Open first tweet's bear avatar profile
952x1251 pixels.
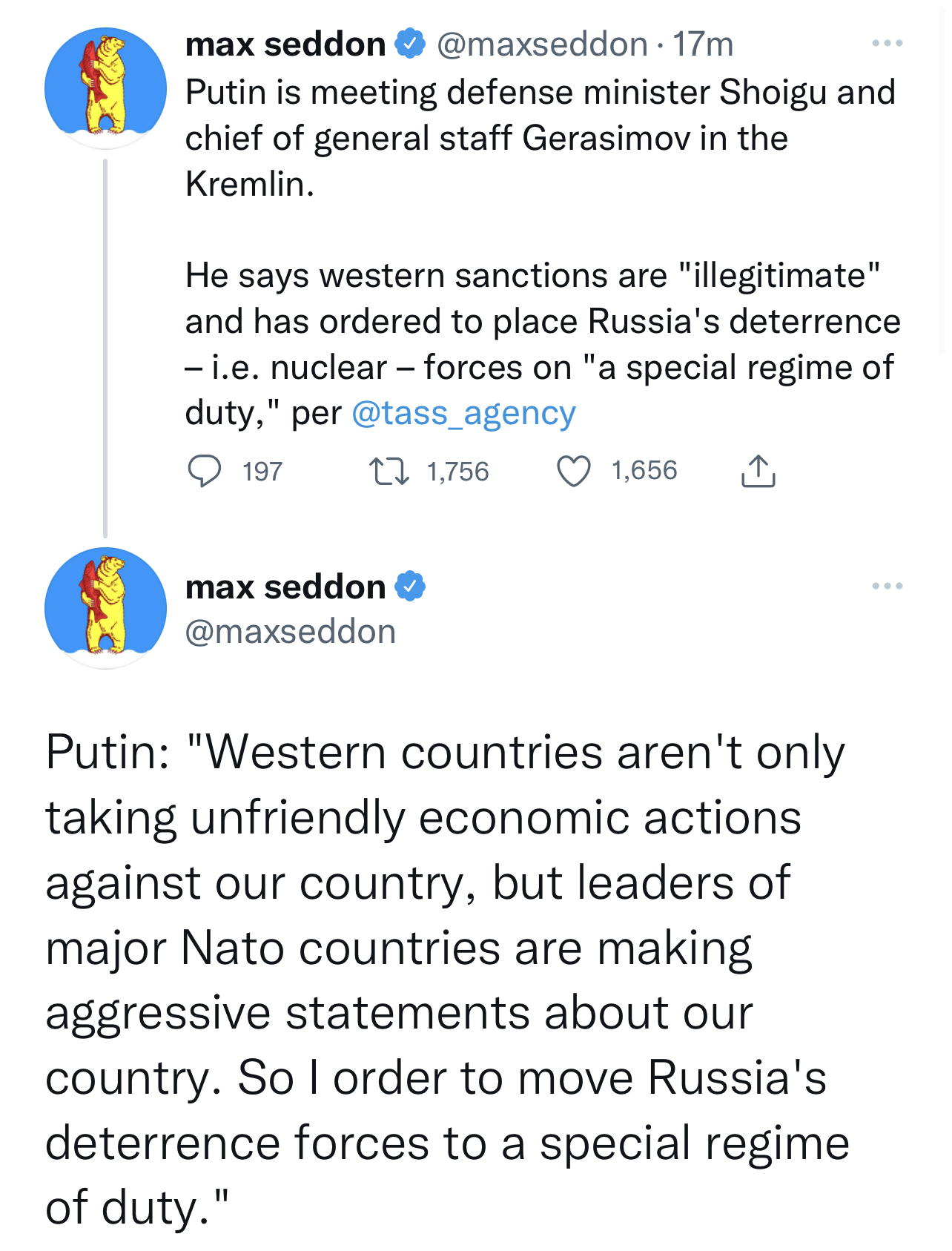105,88
